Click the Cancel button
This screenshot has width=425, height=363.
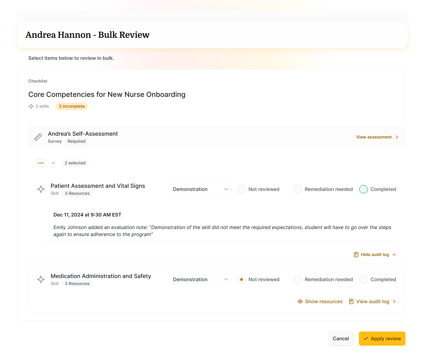(x=341, y=338)
